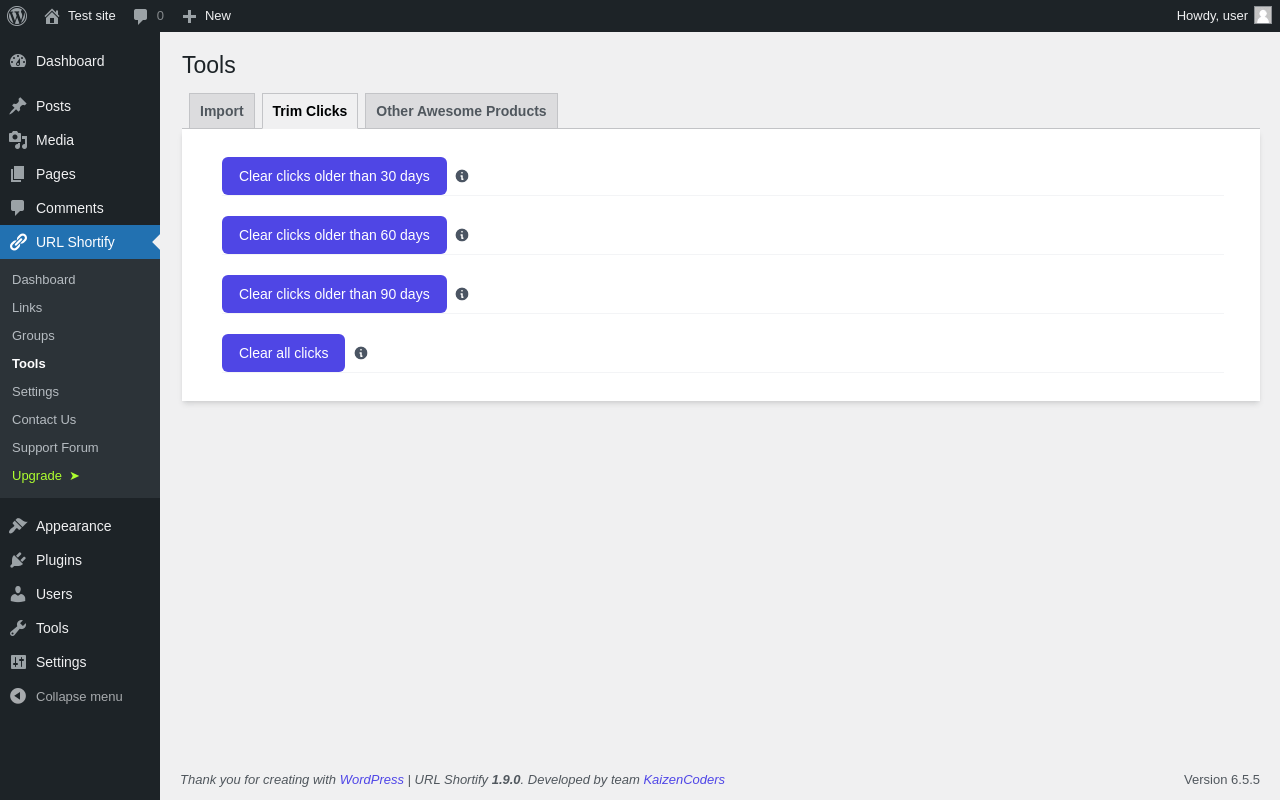Click info icon beside 60 days button
Image resolution: width=1280 pixels, height=800 pixels.
coord(462,235)
